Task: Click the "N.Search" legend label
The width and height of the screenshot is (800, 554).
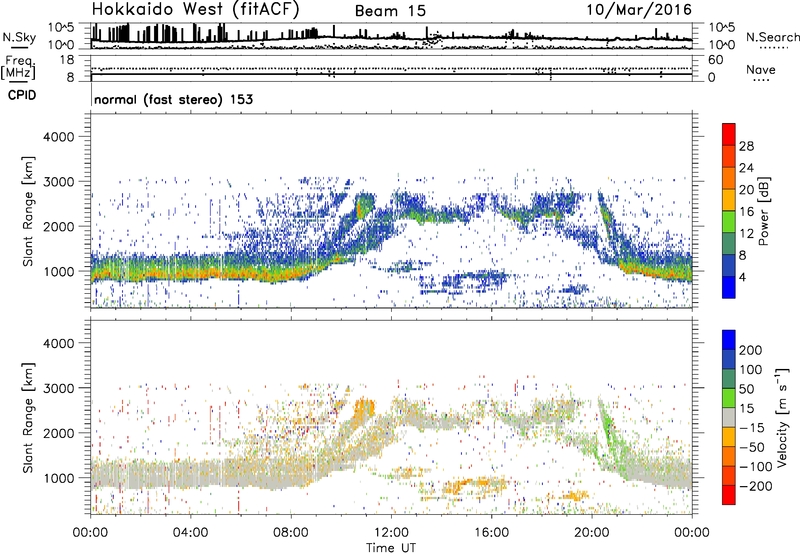Action: point(773,37)
